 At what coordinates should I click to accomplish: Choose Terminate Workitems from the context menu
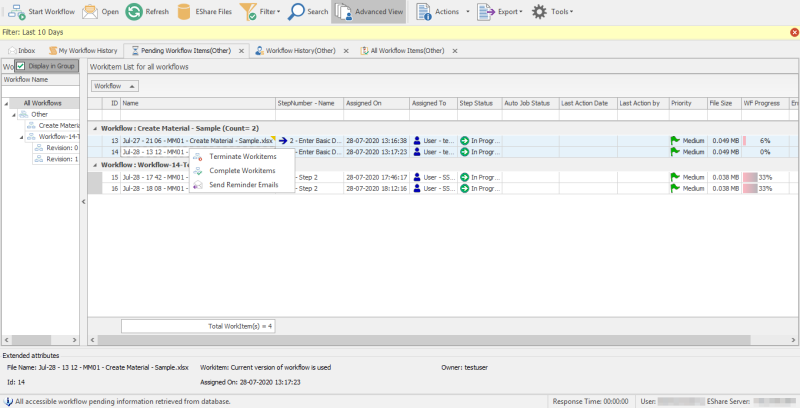241,157
